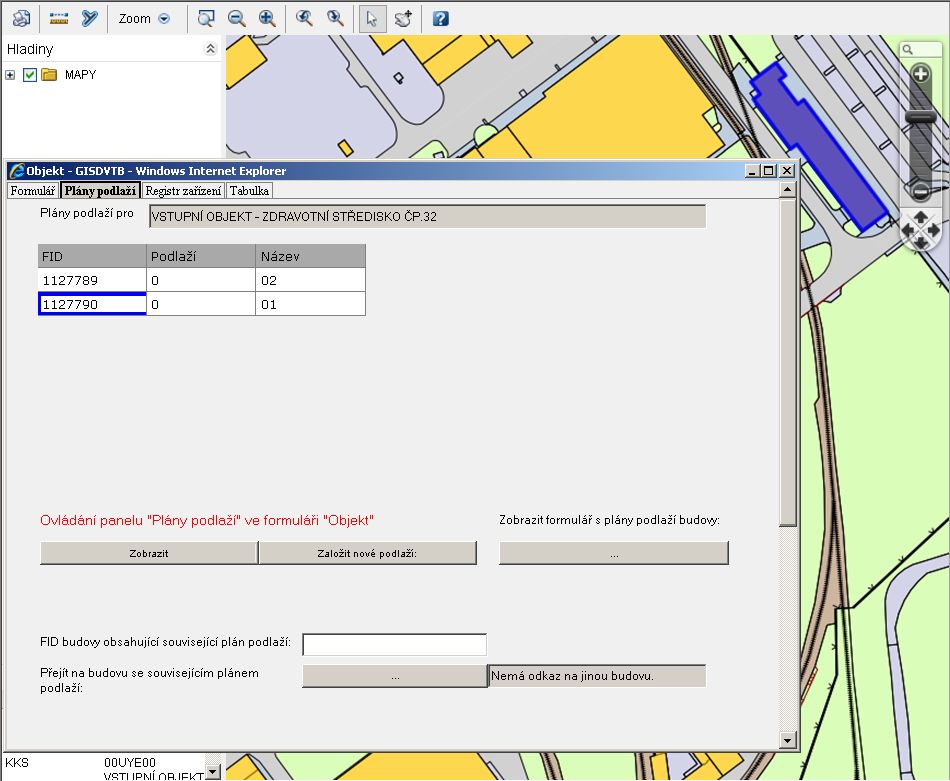Switch to the Plány podlaží tab
Screen dimensions: 950x781
click(x=101, y=191)
